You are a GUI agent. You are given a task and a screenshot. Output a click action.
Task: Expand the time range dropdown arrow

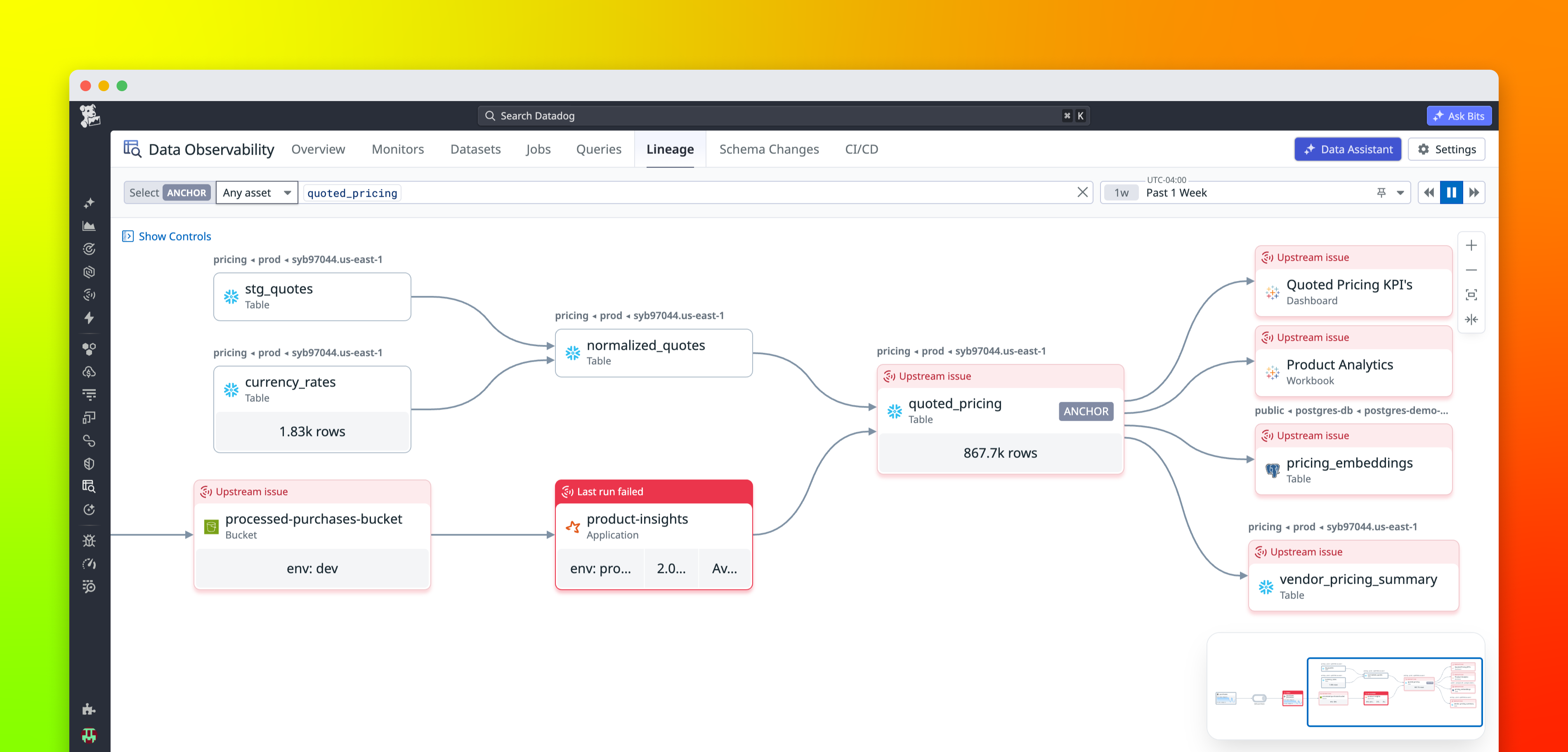pos(1400,193)
